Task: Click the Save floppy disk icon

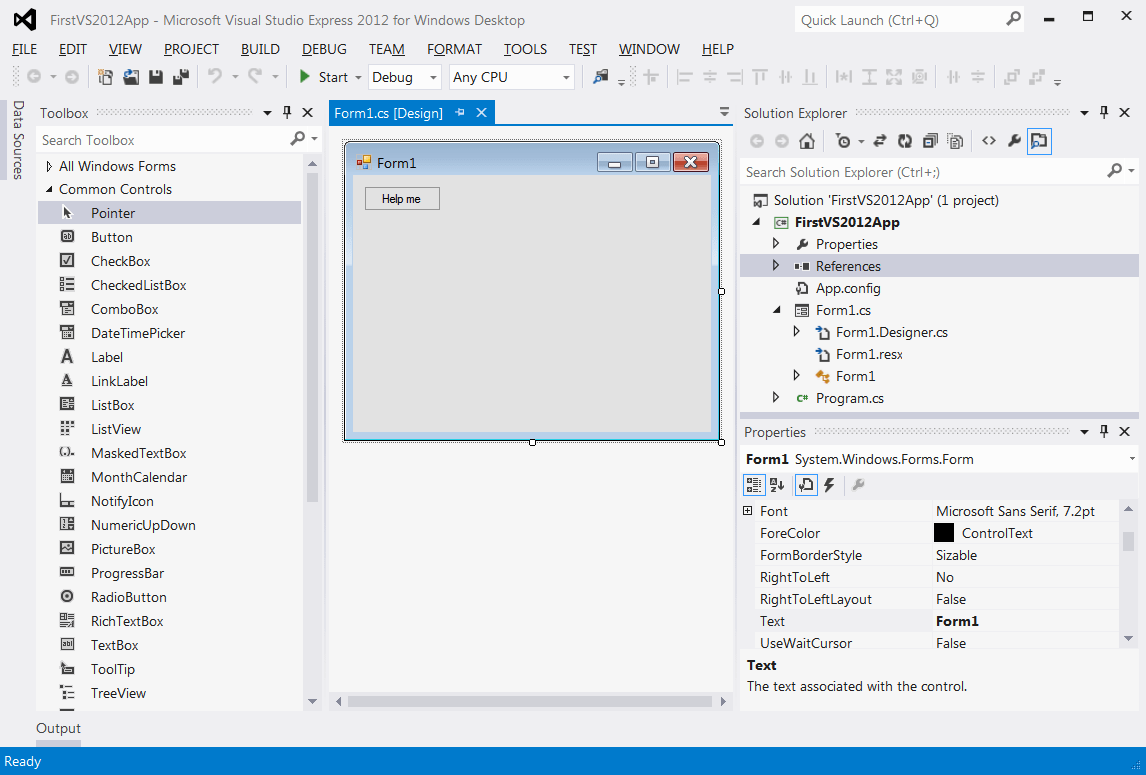Action: 156,77
